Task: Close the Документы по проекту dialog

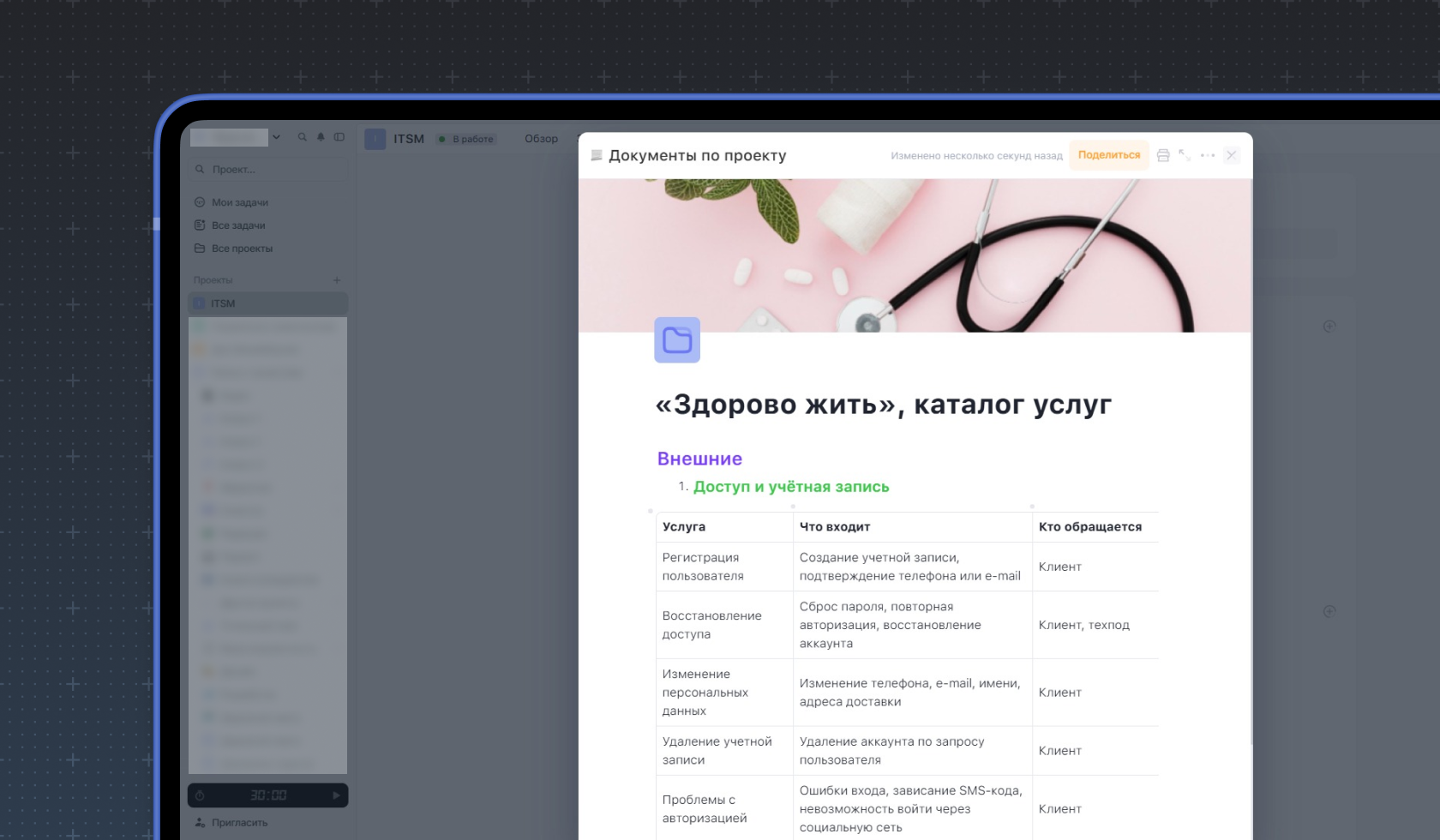Action: (1232, 155)
